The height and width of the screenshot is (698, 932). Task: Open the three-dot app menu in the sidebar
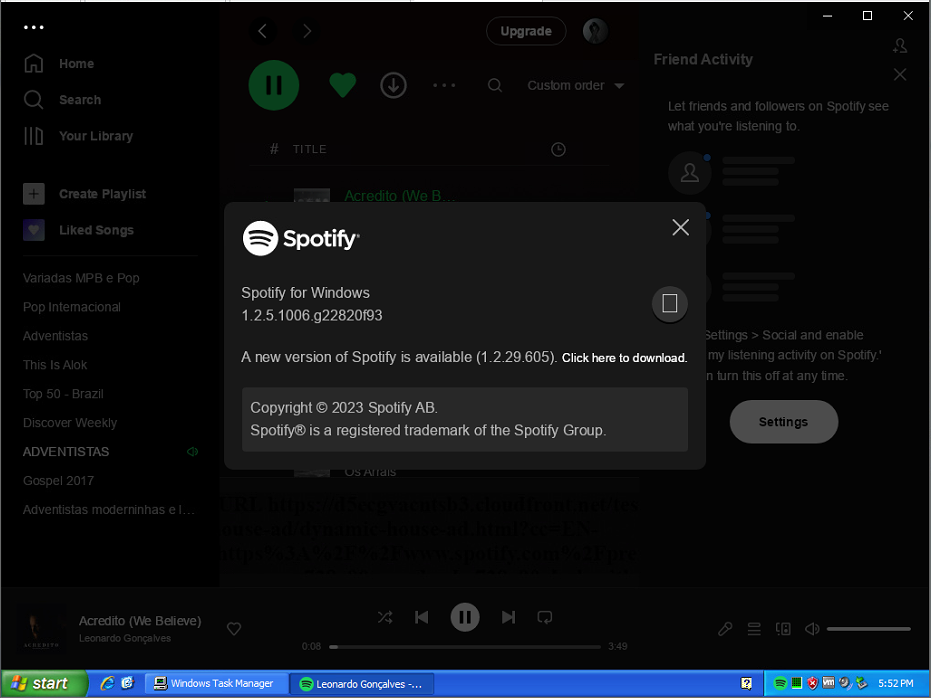(33, 27)
